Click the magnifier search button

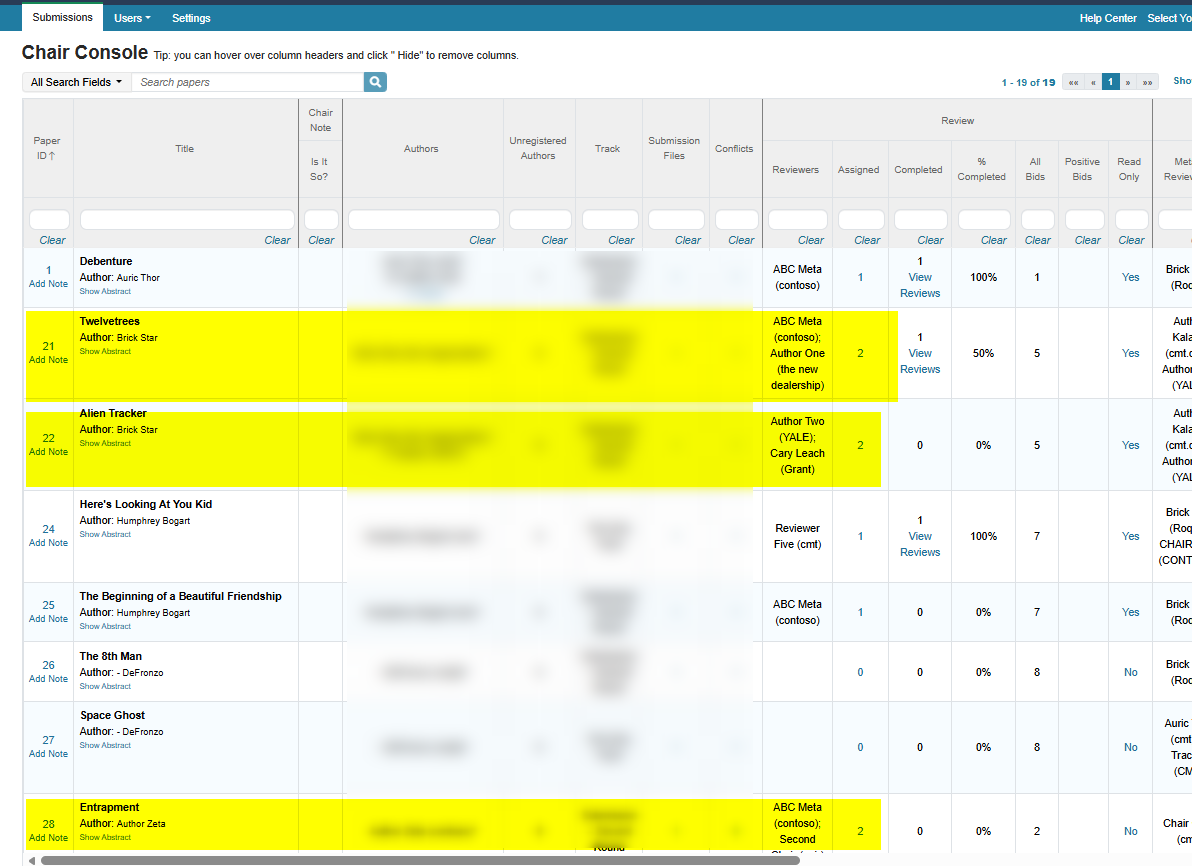pyautogui.click(x=375, y=82)
